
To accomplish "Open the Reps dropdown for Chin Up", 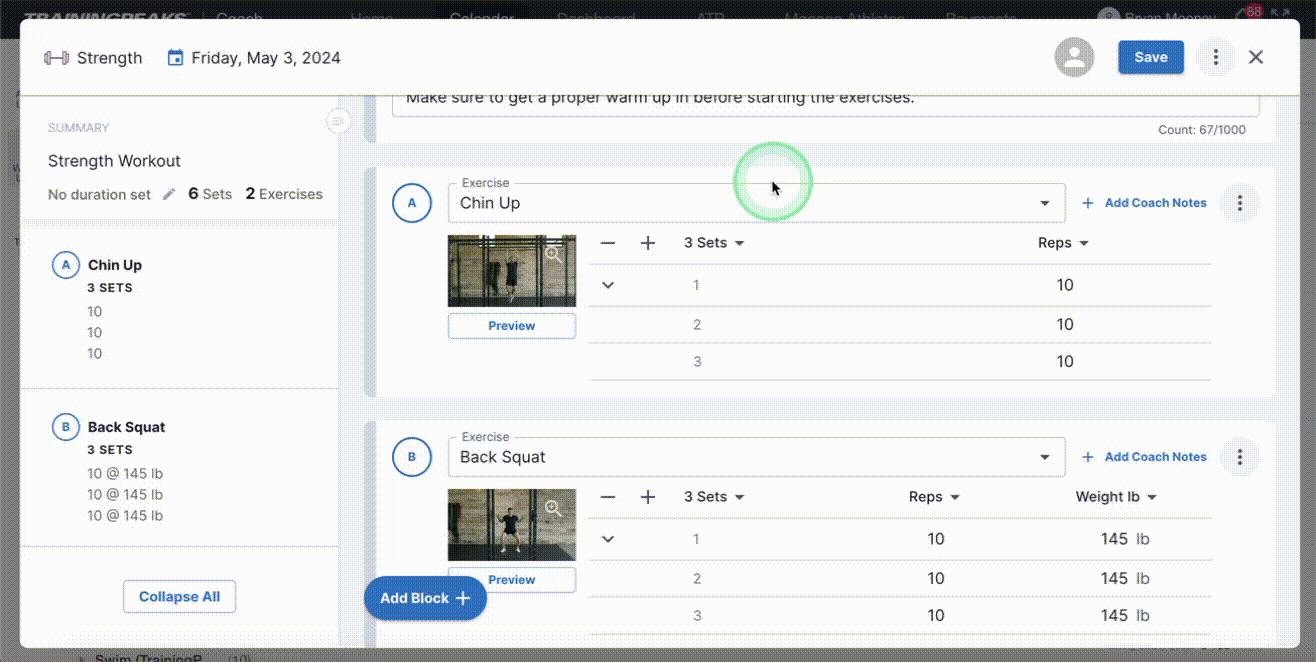I will [1062, 242].
